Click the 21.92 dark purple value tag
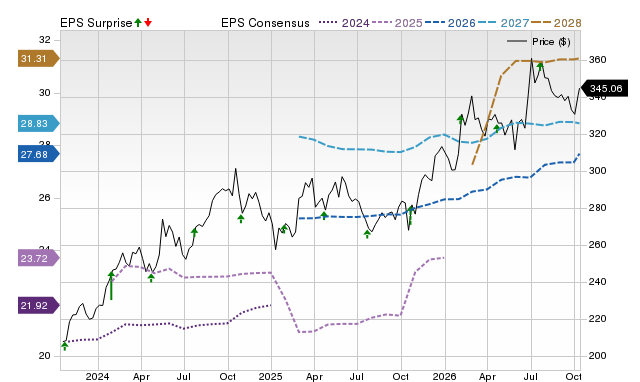The width and height of the screenshot is (640, 382). click(38, 305)
